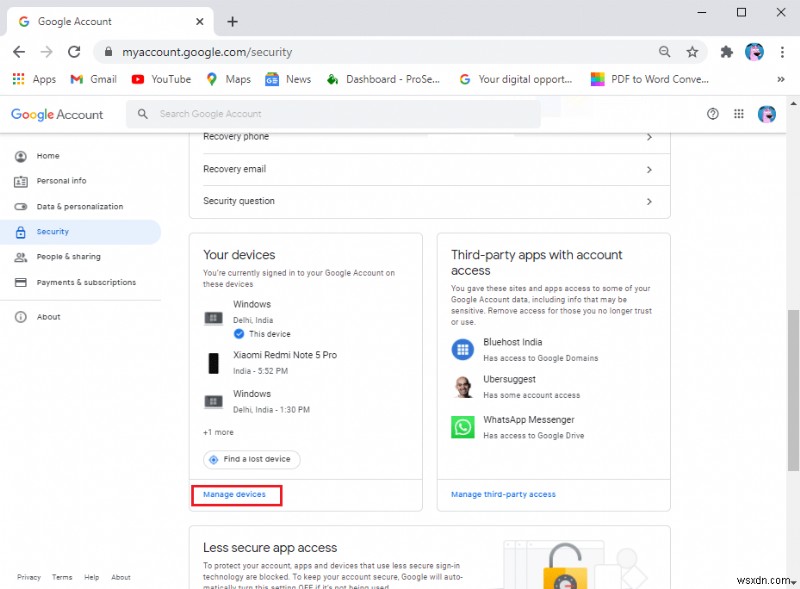Click the reload page icon
The height and width of the screenshot is (589, 800).
pos(74,52)
